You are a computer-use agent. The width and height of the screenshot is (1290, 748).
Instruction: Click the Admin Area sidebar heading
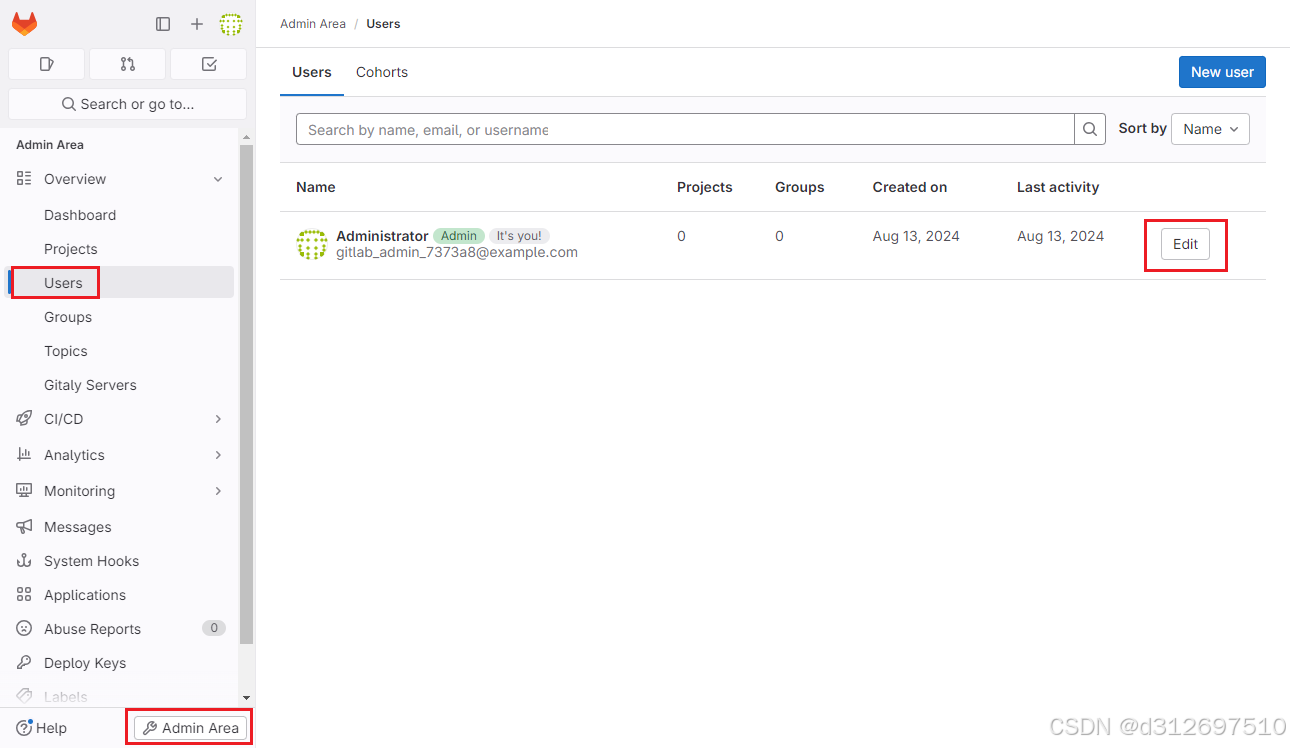50,145
